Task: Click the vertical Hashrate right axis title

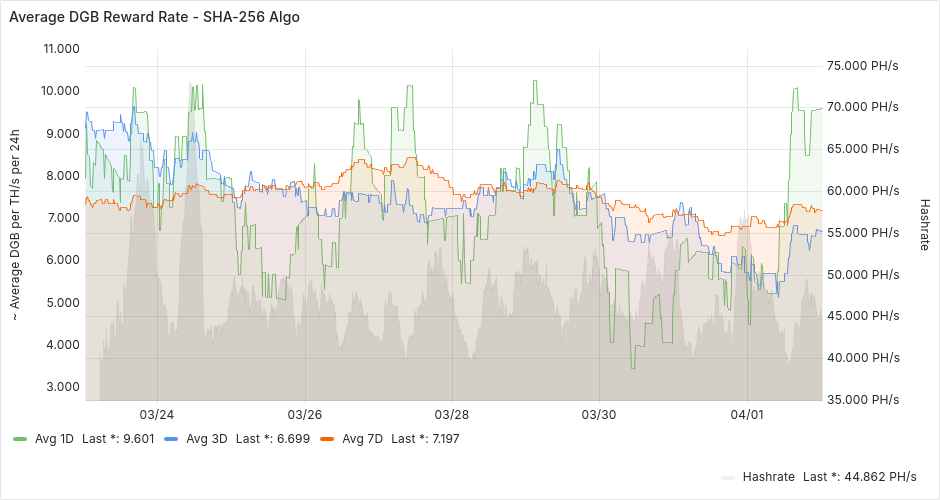Action: [925, 223]
